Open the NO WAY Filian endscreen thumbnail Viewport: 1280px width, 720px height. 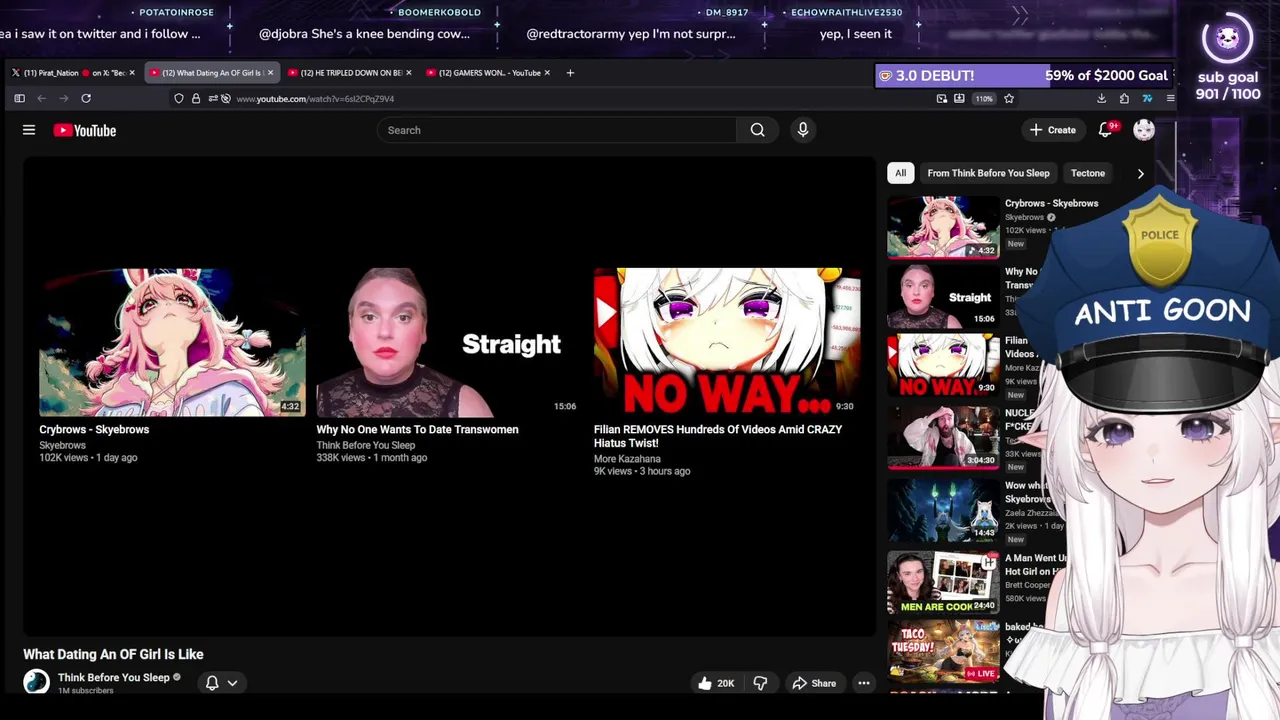(726, 342)
